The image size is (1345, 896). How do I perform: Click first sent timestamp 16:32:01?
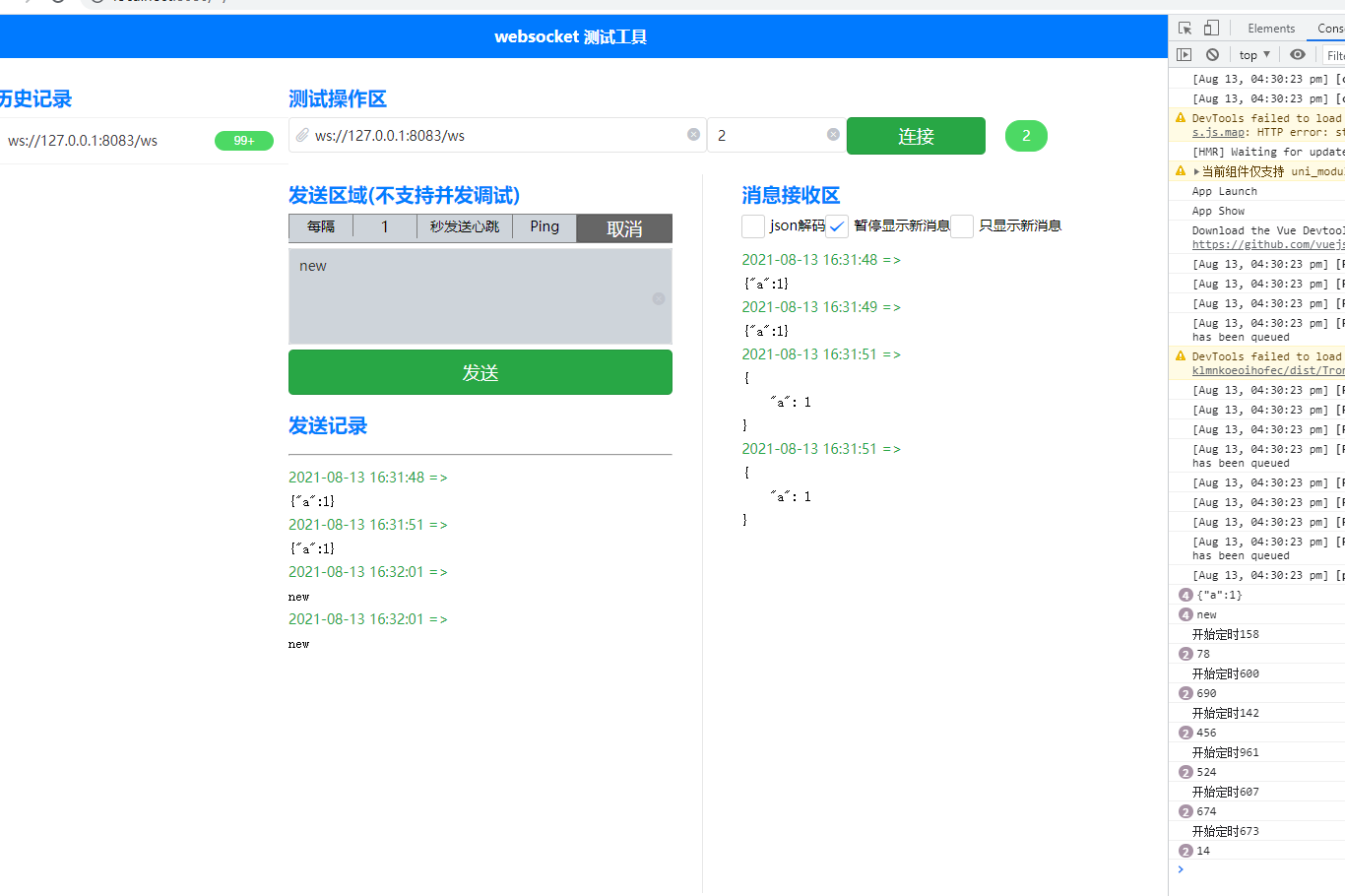[368, 572]
